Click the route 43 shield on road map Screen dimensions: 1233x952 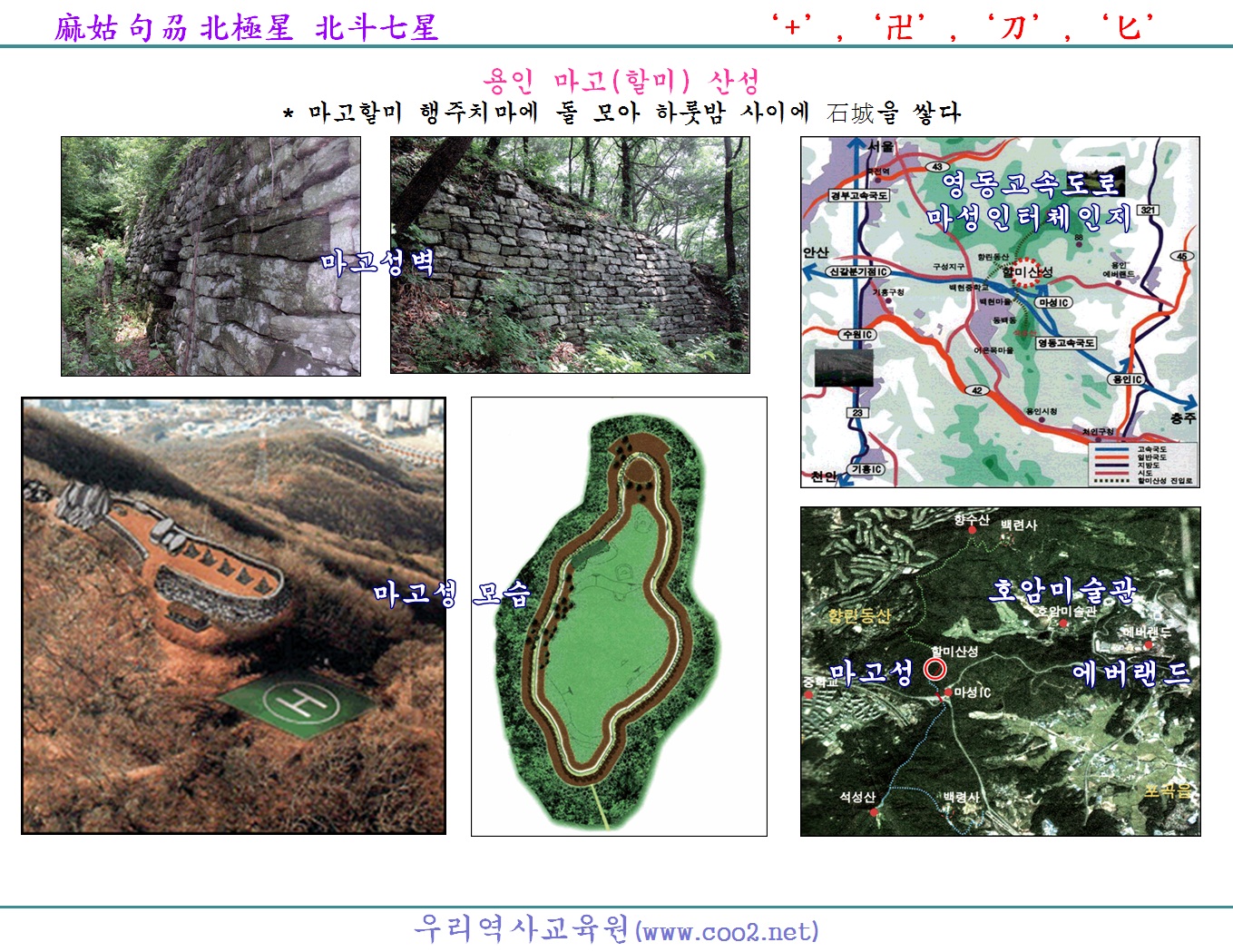pos(937,167)
